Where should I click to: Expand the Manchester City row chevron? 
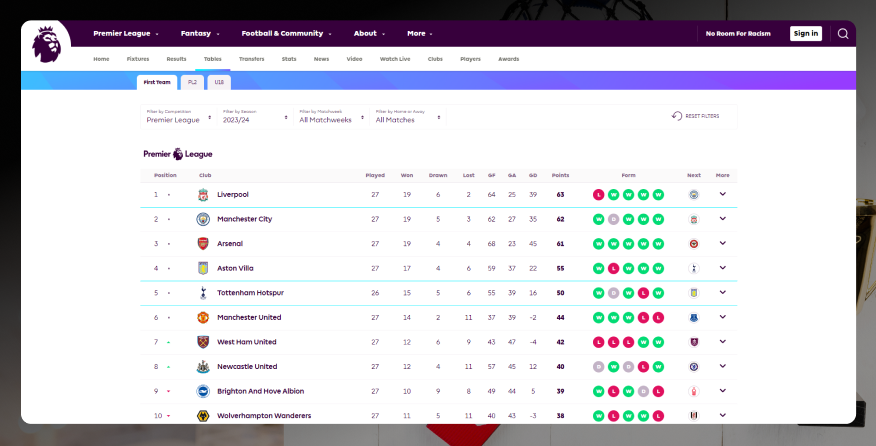(722, 219)
